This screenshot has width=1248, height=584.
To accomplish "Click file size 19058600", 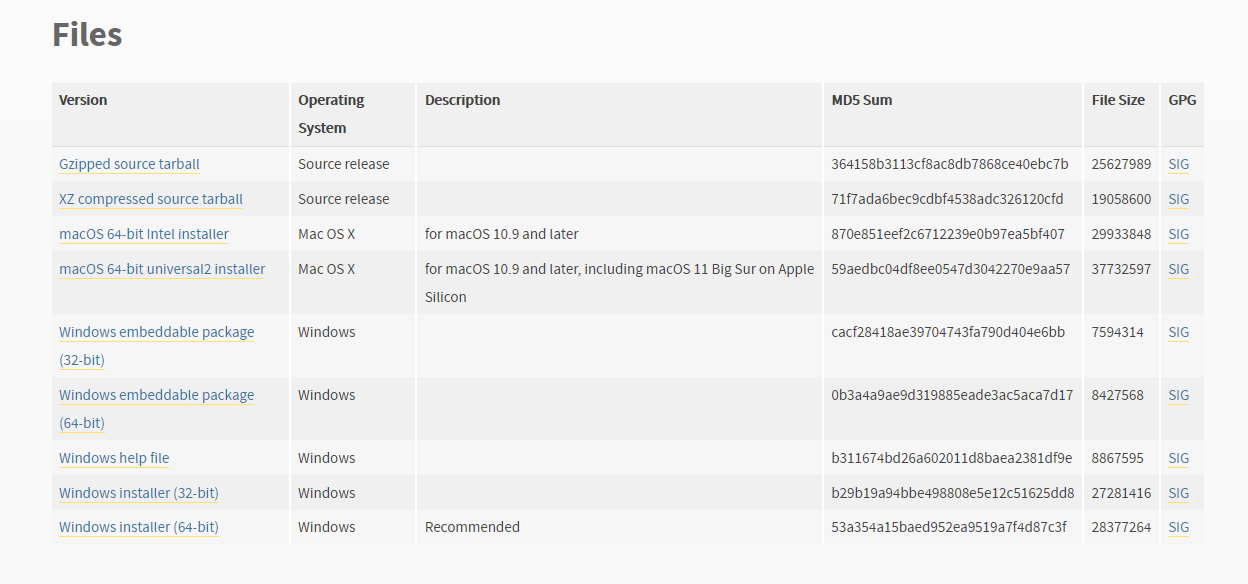I will [x=1121, y=199].
